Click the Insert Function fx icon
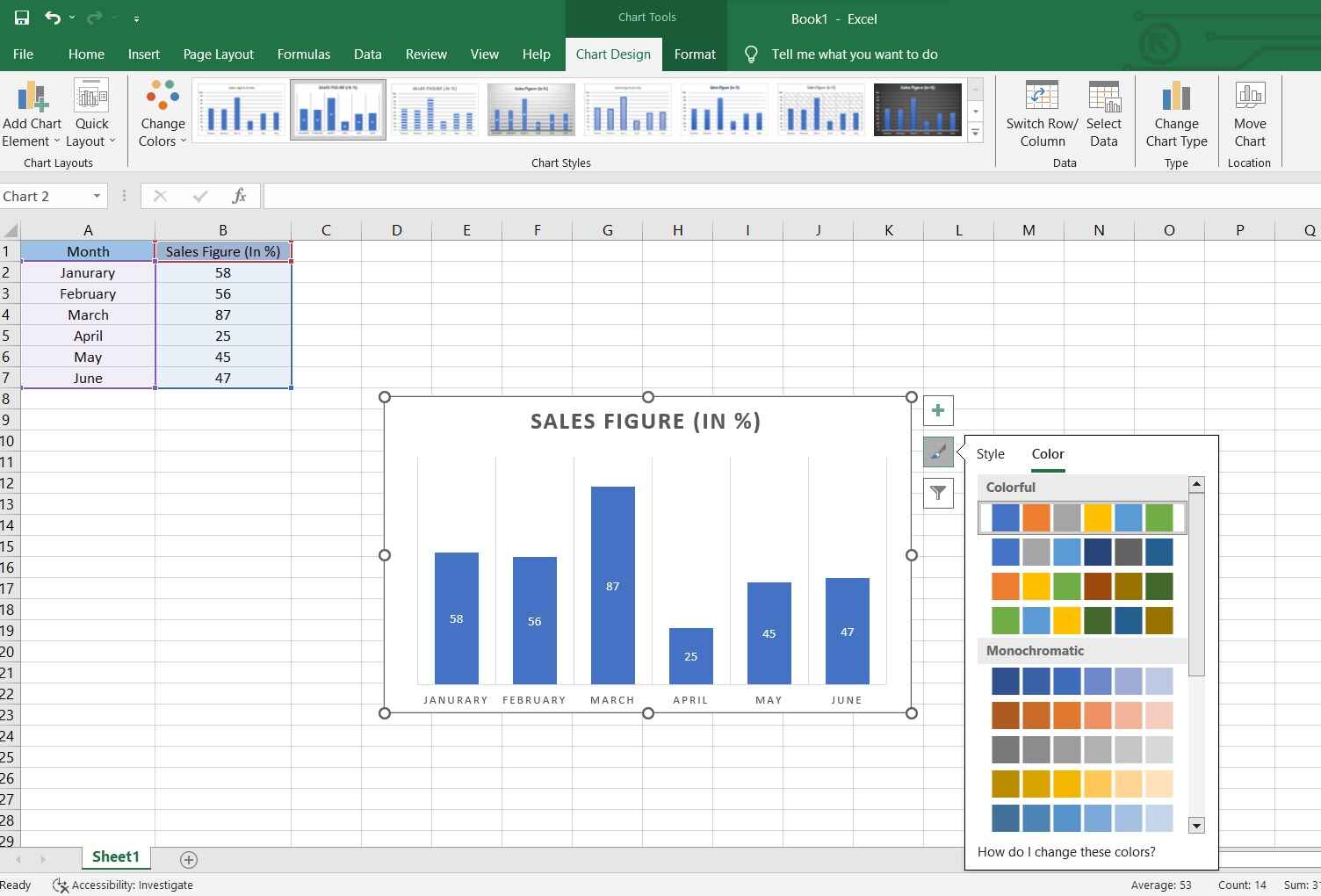The width and height of the screenshot is (1321, 896). point(239,196)
